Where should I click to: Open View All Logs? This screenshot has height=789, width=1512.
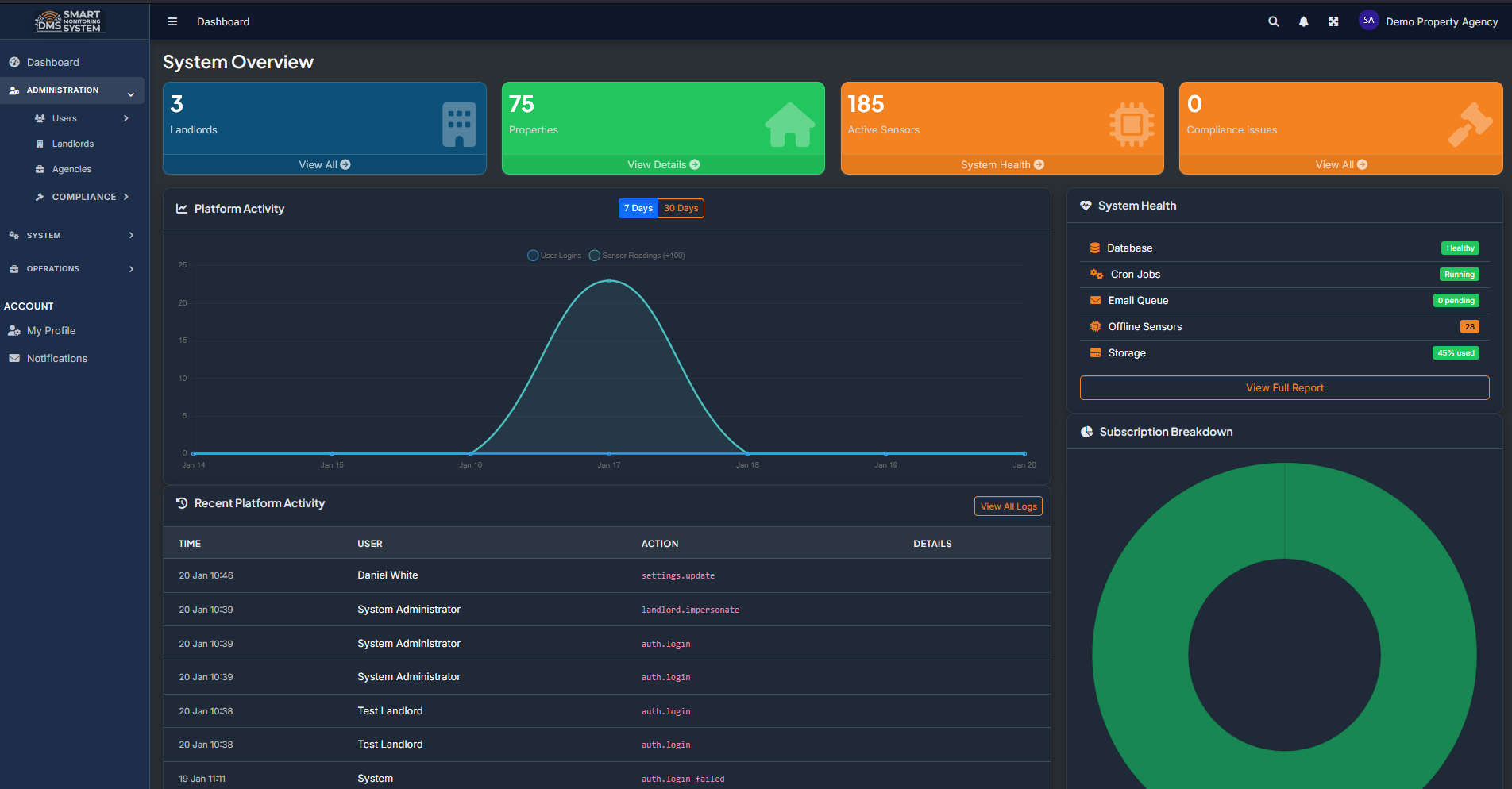(1008, 506)
